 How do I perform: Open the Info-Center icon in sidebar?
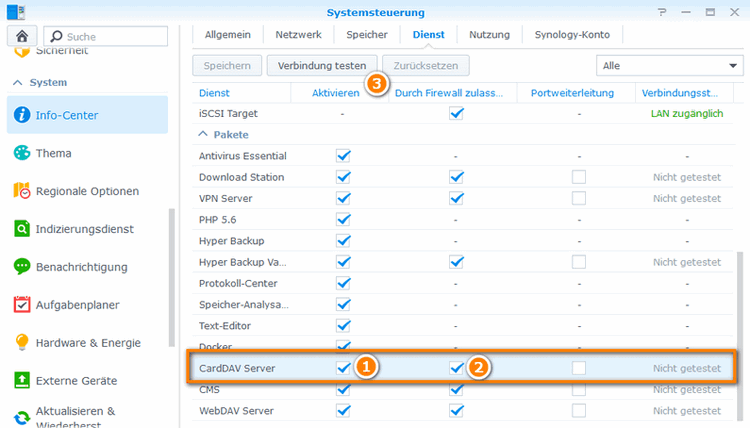click(22, 115)
